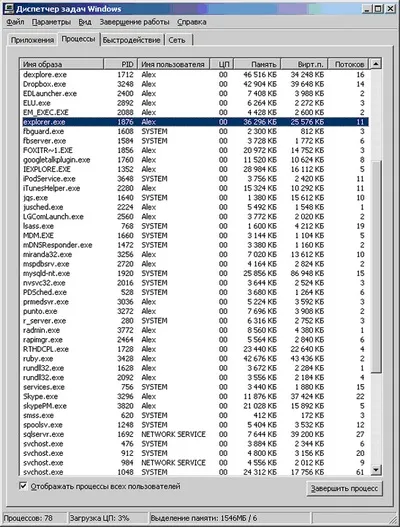Select the RTHDCPL.exe process
The width and height of the screenshot is (400, 527).
[194, 349]
